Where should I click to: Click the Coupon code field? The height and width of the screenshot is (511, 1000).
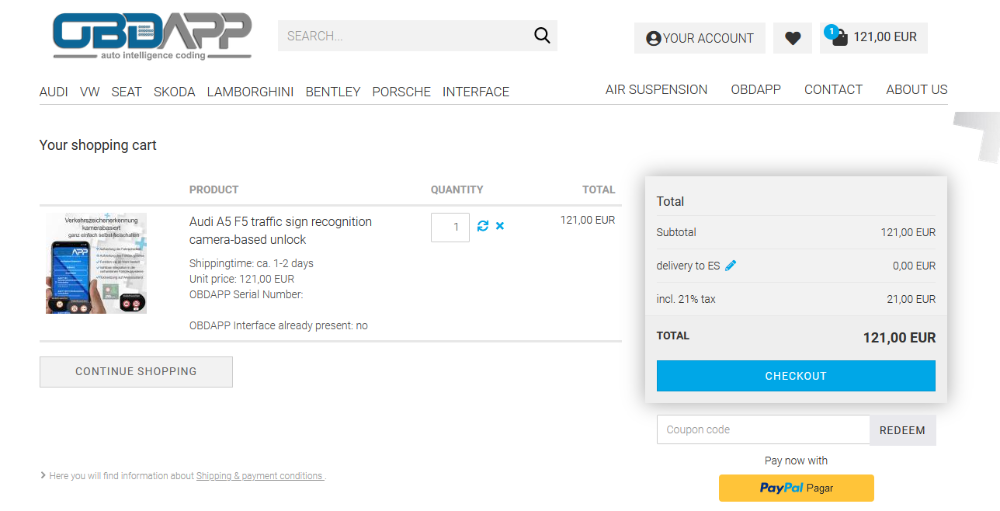click(x=763, y=430)
